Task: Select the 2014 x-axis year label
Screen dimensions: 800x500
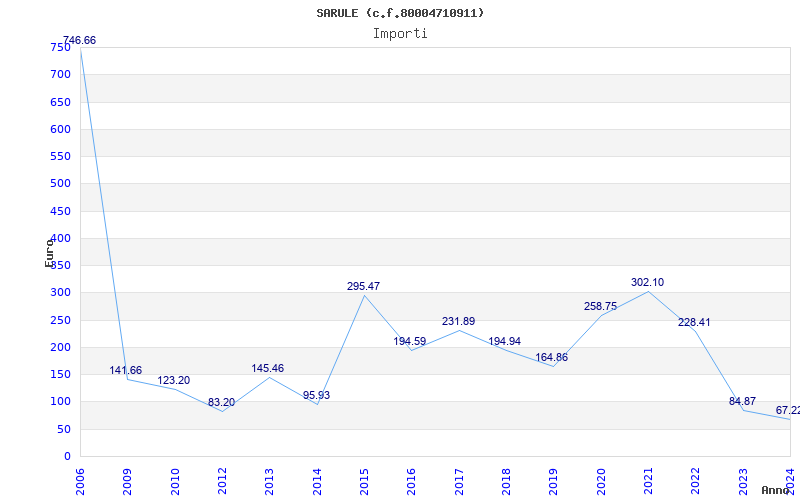Action: [317, 482]
